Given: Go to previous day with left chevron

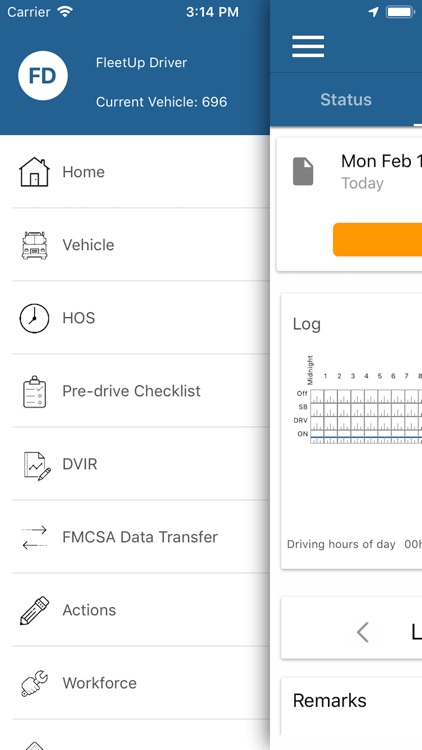Looking at the screenshot, I should click(363, 632).
